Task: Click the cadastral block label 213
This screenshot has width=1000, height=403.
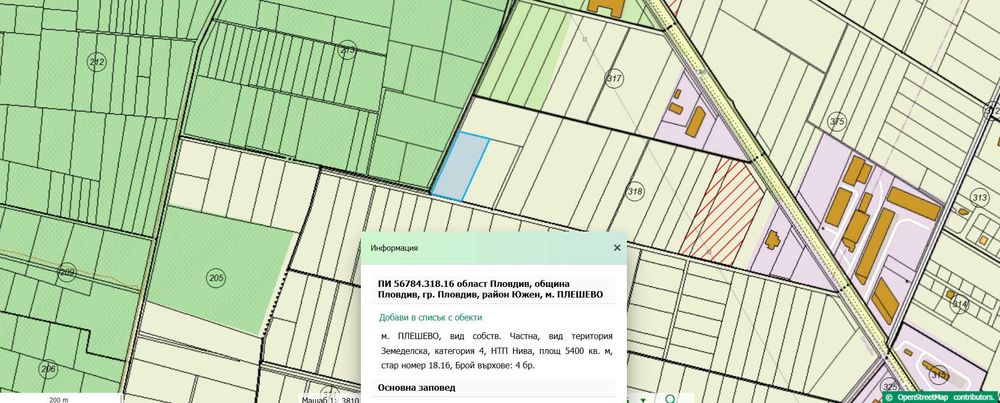Action: coord(348,49)
